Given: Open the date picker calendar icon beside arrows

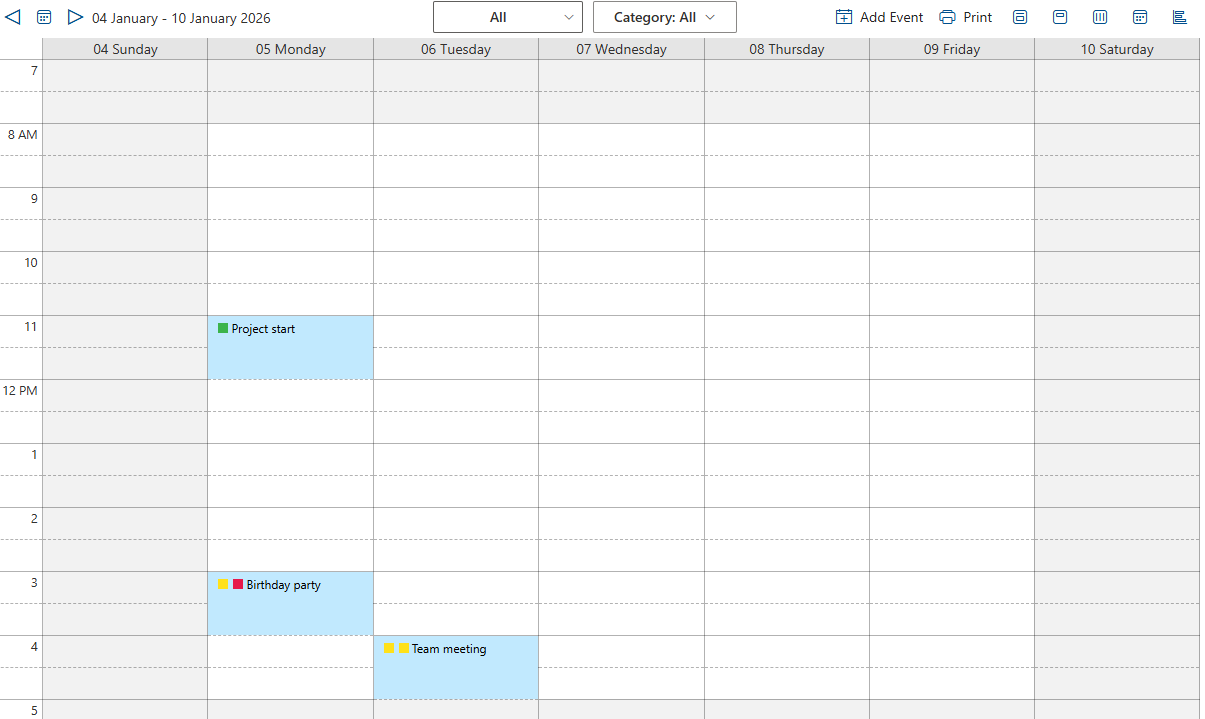Looking at the screenshot, I should (x=44, y=17).
